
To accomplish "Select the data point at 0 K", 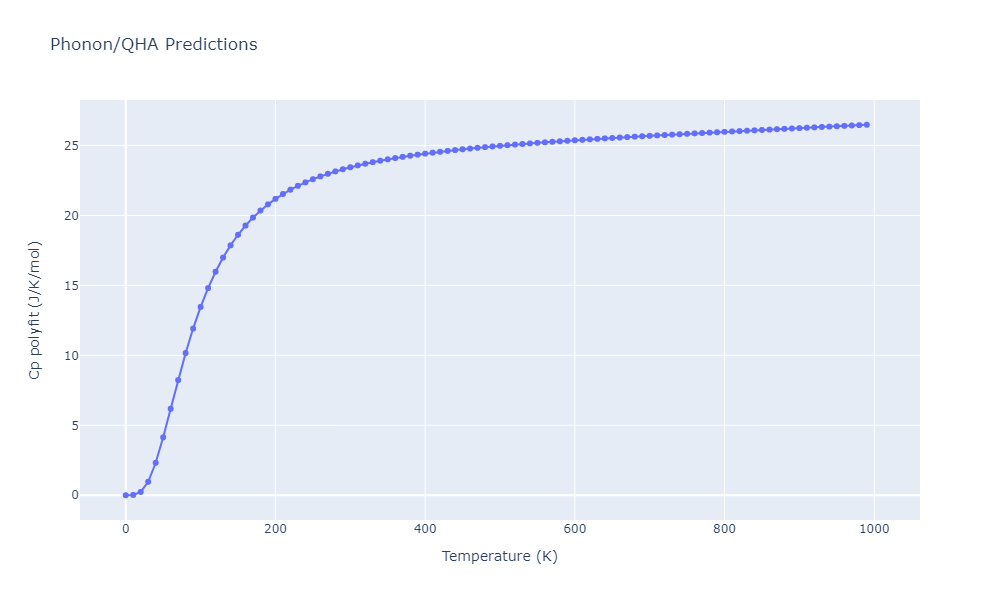I will click(126, 495).
